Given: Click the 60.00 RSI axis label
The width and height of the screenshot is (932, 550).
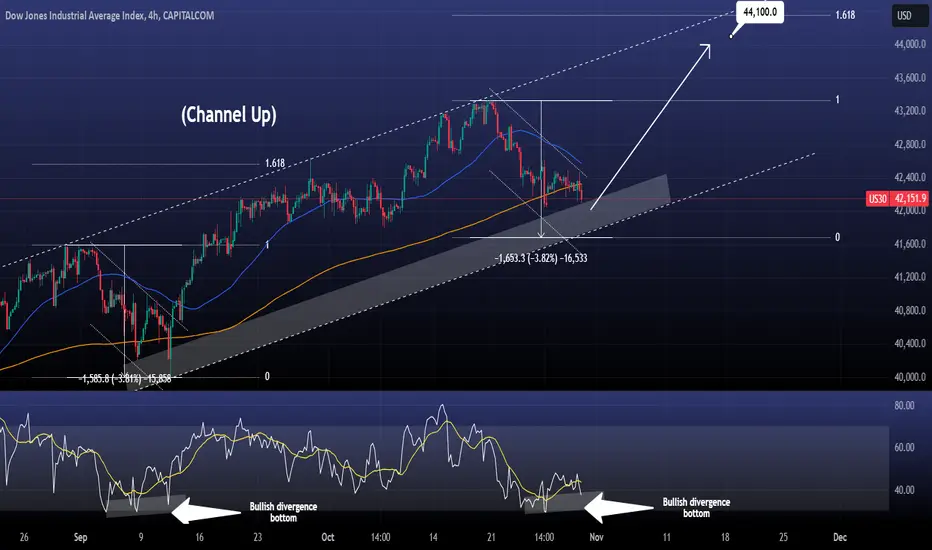Looking at the screenshot, I should tap(904, 447).
